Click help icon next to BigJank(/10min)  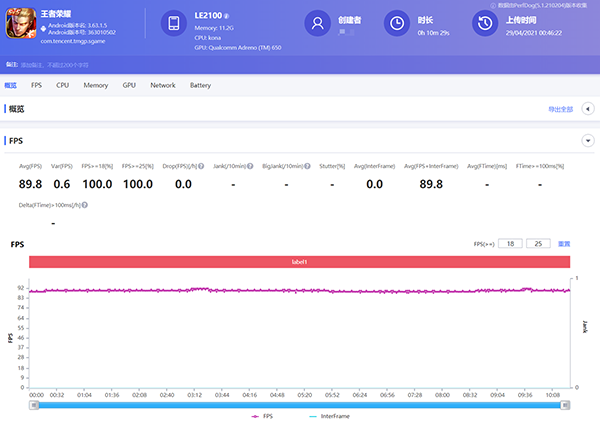(x=307, y=166)
